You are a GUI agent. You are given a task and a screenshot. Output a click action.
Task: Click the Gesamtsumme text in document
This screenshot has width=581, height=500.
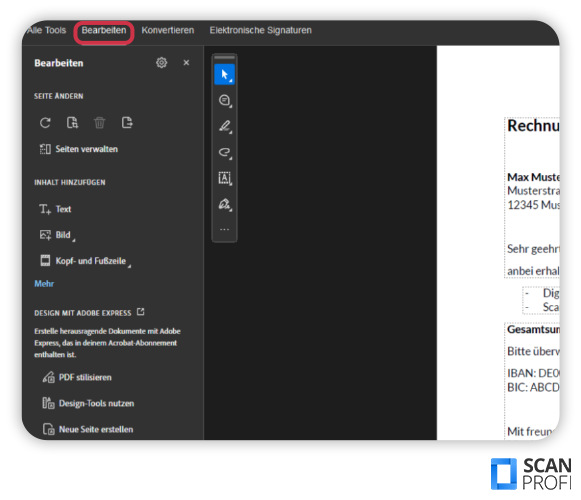tap(533, 330)
